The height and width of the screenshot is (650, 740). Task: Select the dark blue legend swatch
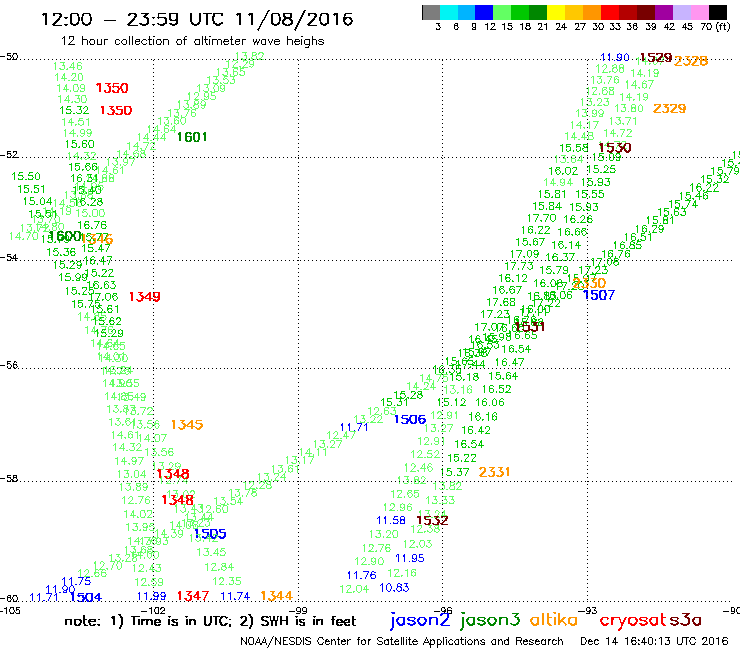485,12
